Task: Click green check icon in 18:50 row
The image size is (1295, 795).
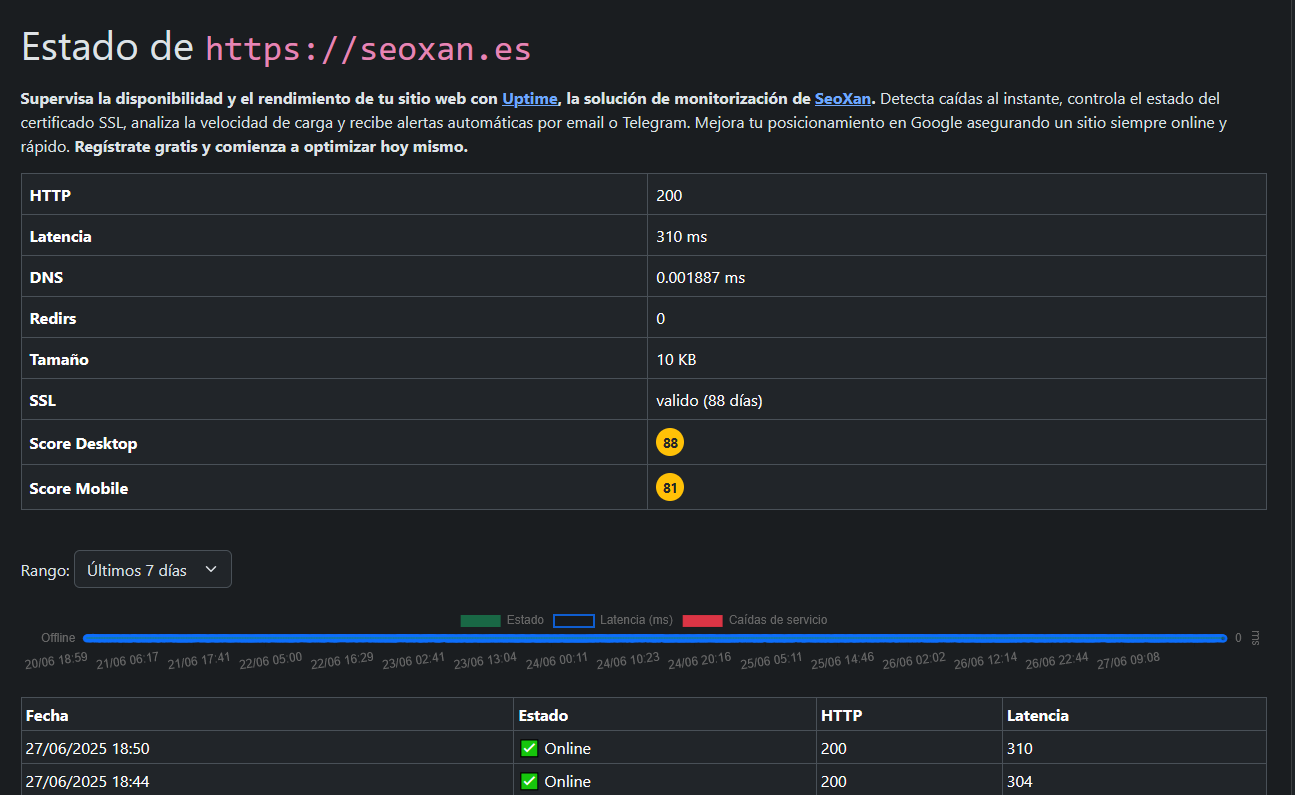Action: pyautogui.click(x=529, y=748)
